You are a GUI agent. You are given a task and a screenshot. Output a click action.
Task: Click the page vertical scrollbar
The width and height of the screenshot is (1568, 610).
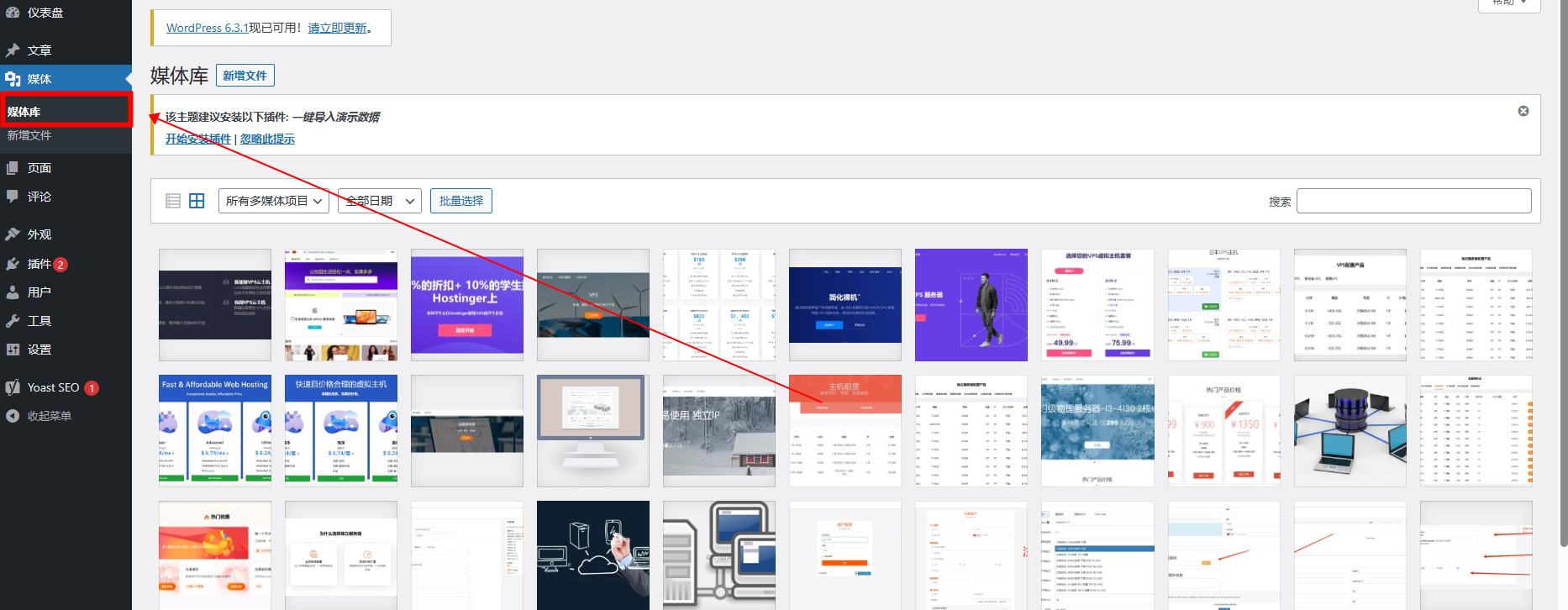click(x=1562, y=252)
